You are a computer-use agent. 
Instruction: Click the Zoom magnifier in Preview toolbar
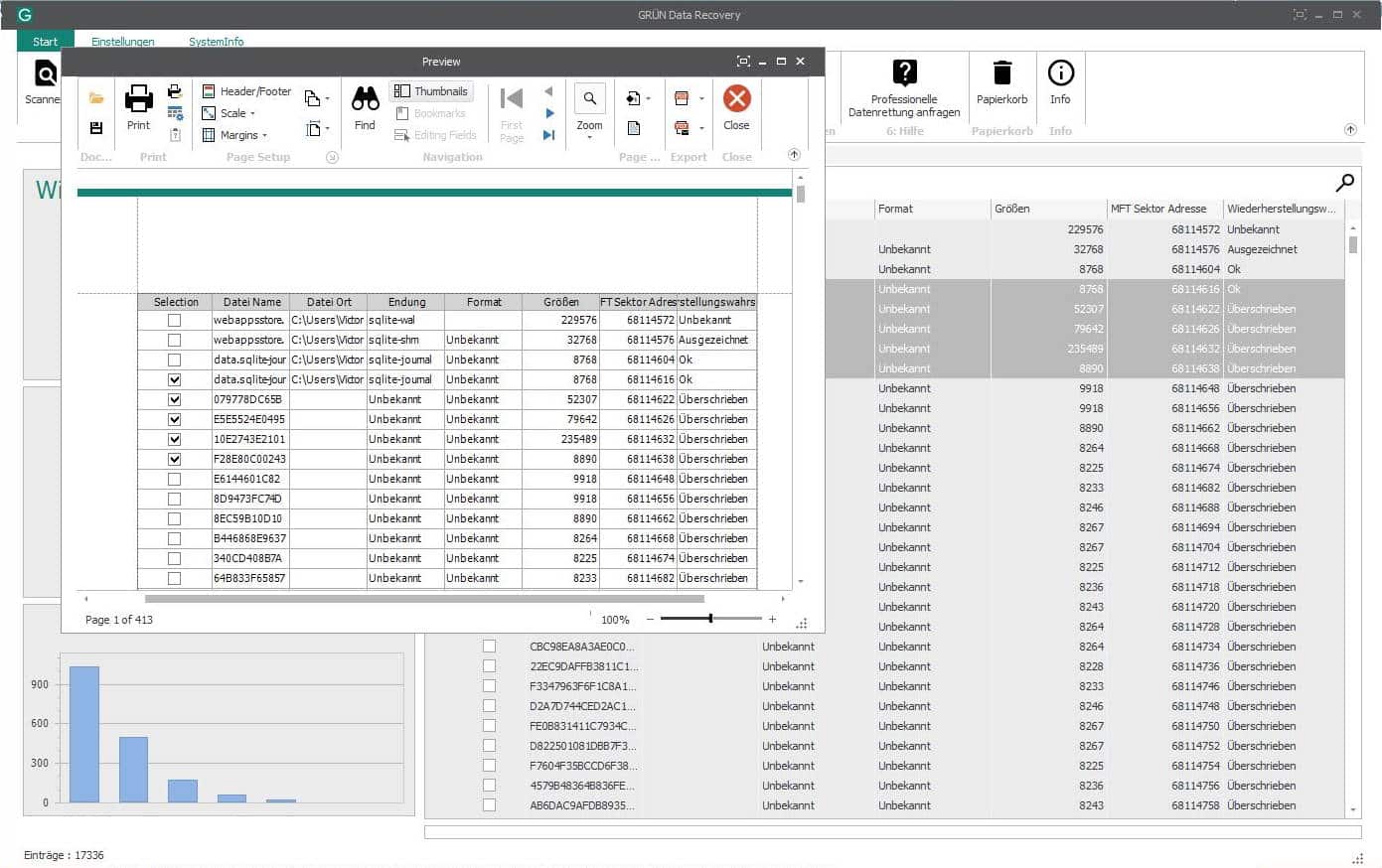click(x=589, y=98)
